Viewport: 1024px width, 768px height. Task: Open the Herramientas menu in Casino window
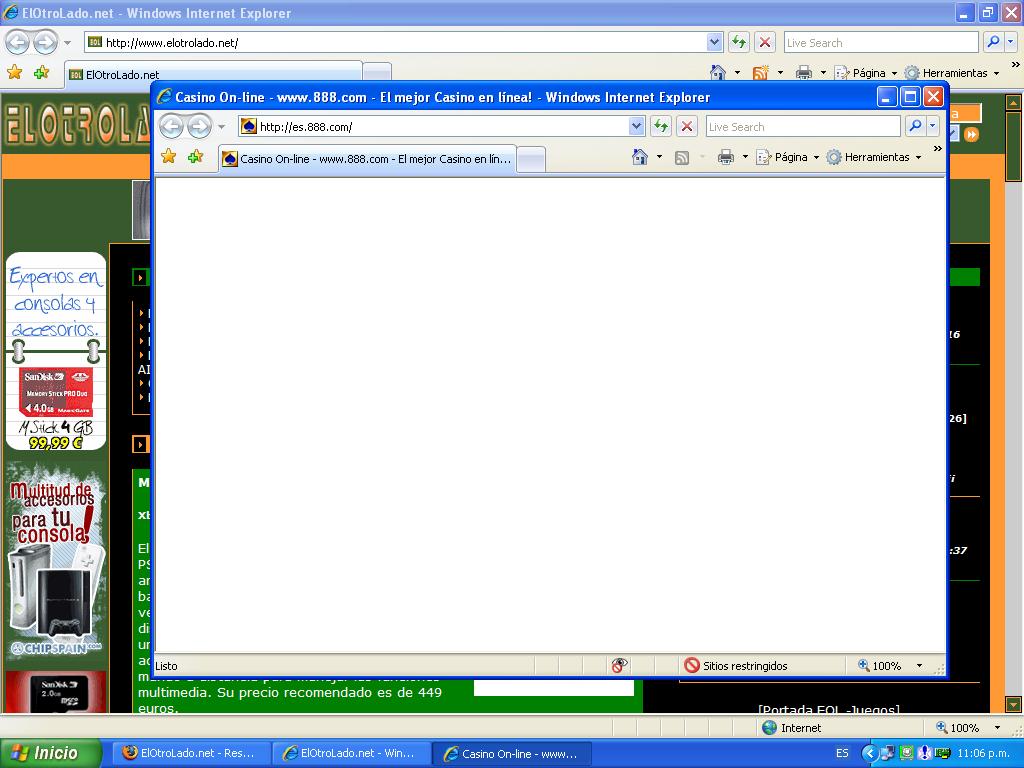[873, 157]
